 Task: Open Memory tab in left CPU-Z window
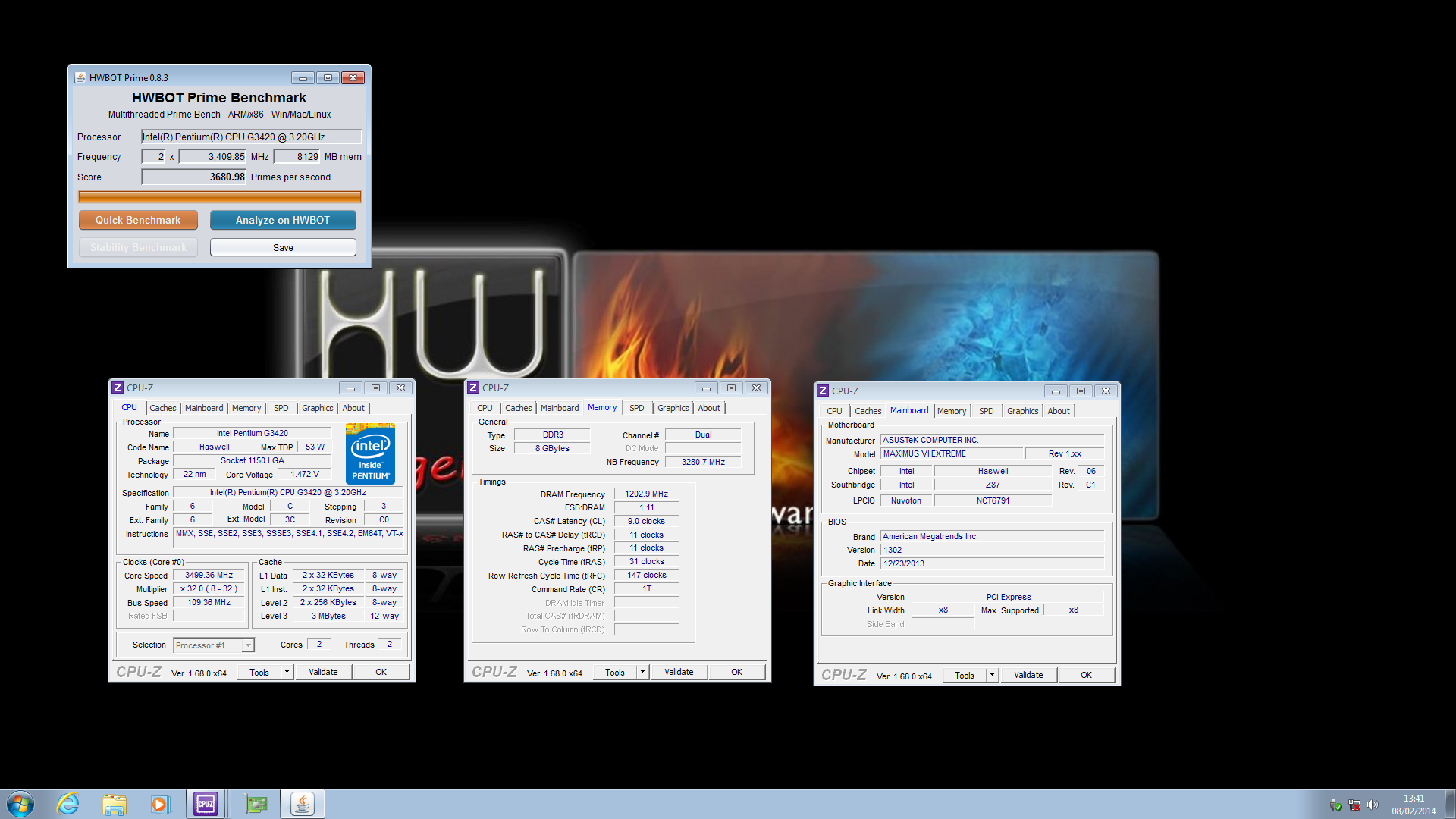pyautogui.click(x=246, y=408)
